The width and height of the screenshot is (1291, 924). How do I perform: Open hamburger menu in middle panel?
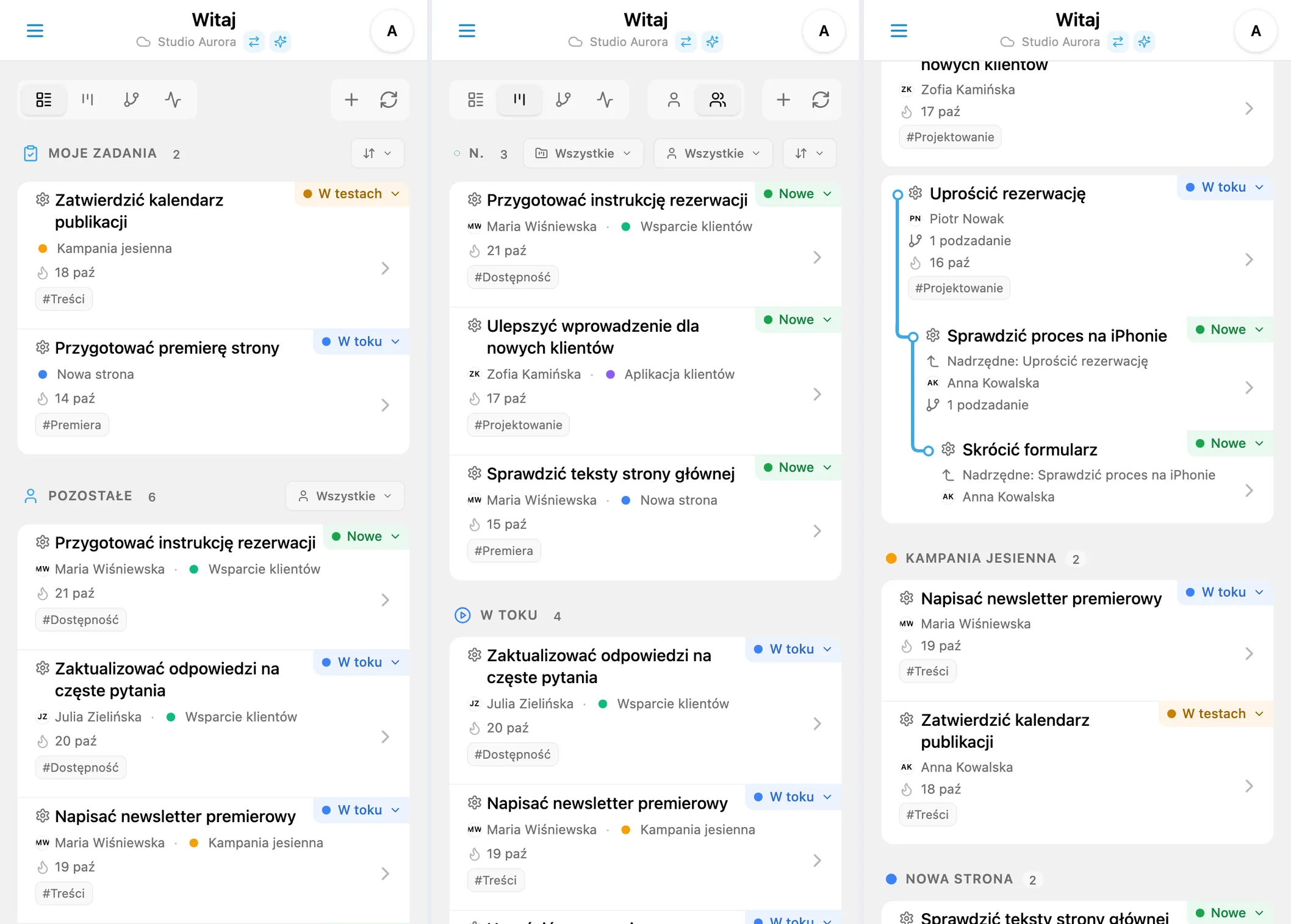click(x=467, y=30)
